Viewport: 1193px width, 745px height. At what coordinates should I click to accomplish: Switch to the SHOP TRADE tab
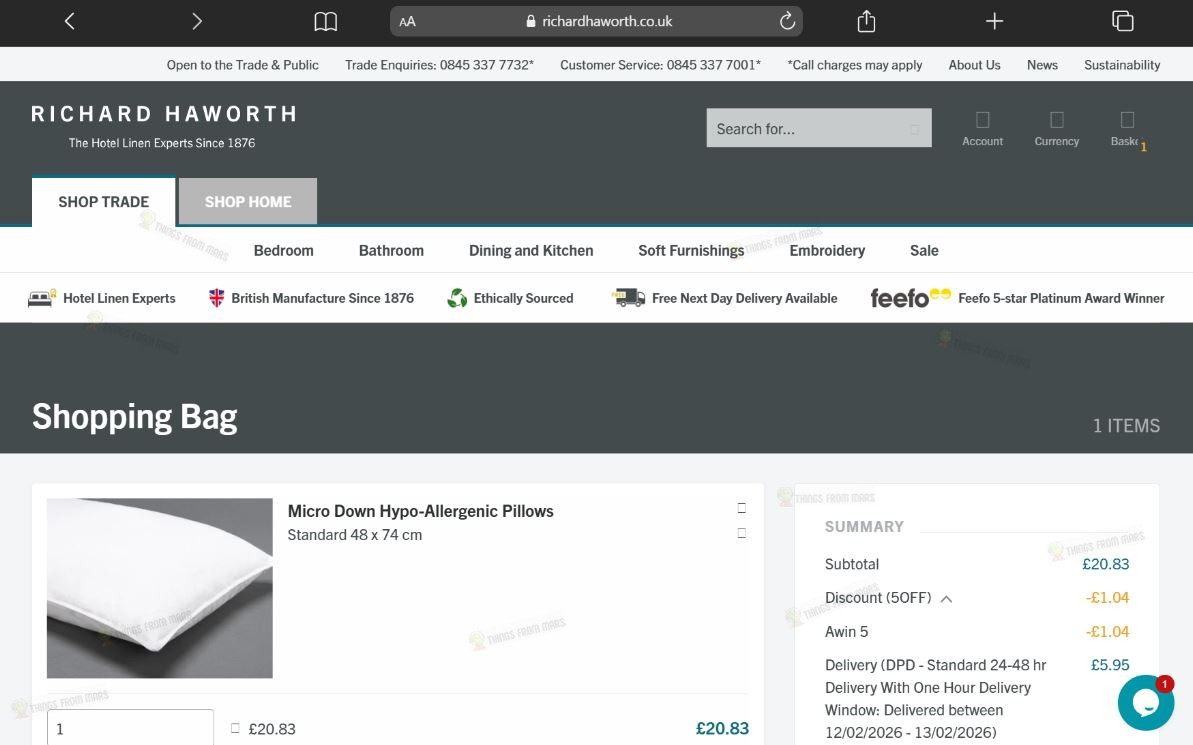click(103, 202)
